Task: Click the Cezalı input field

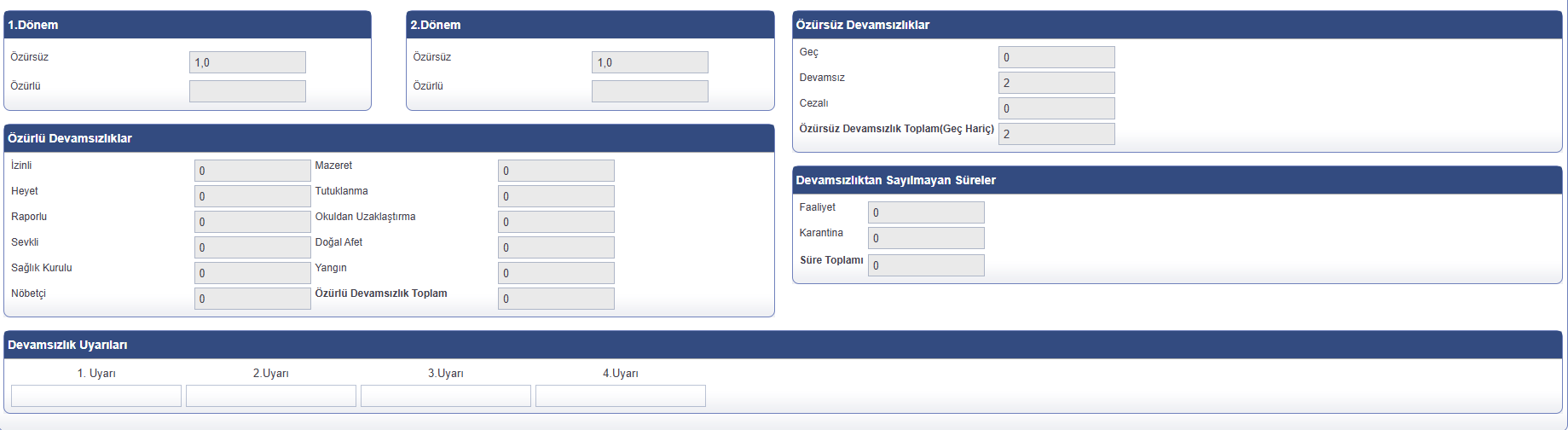Action: (x=1056, y=108)
